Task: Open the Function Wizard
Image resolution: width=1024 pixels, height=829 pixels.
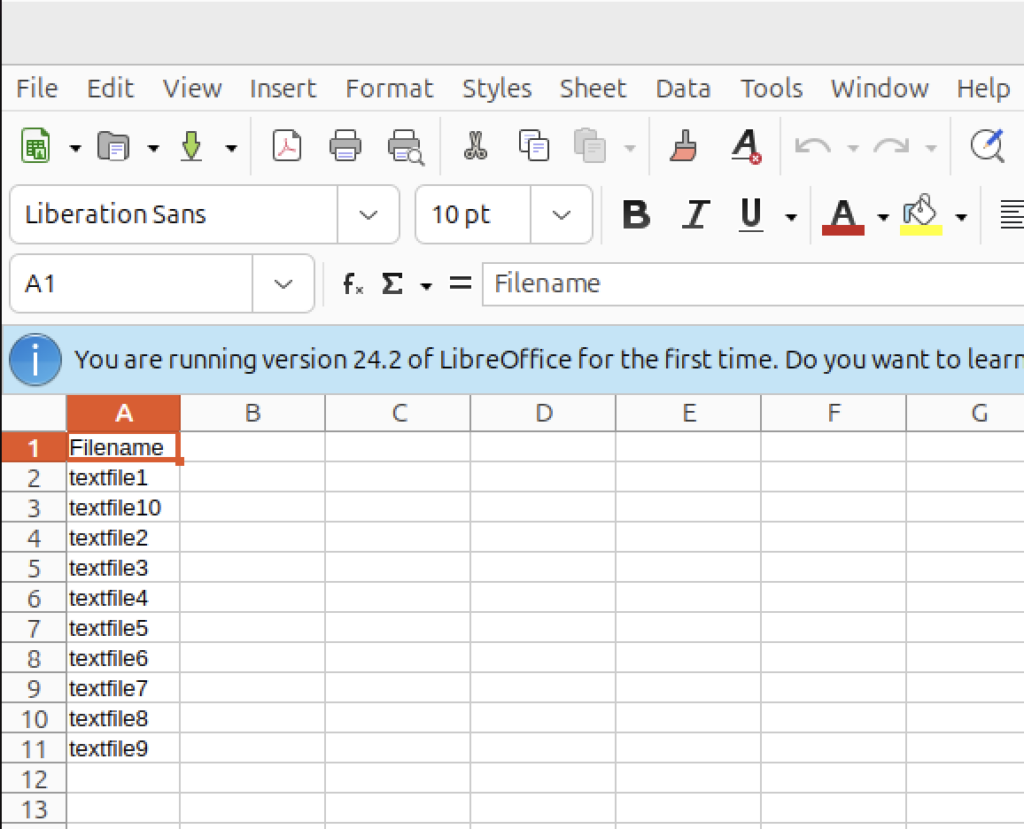Action: pyautogui.click(x=353, y=284)
